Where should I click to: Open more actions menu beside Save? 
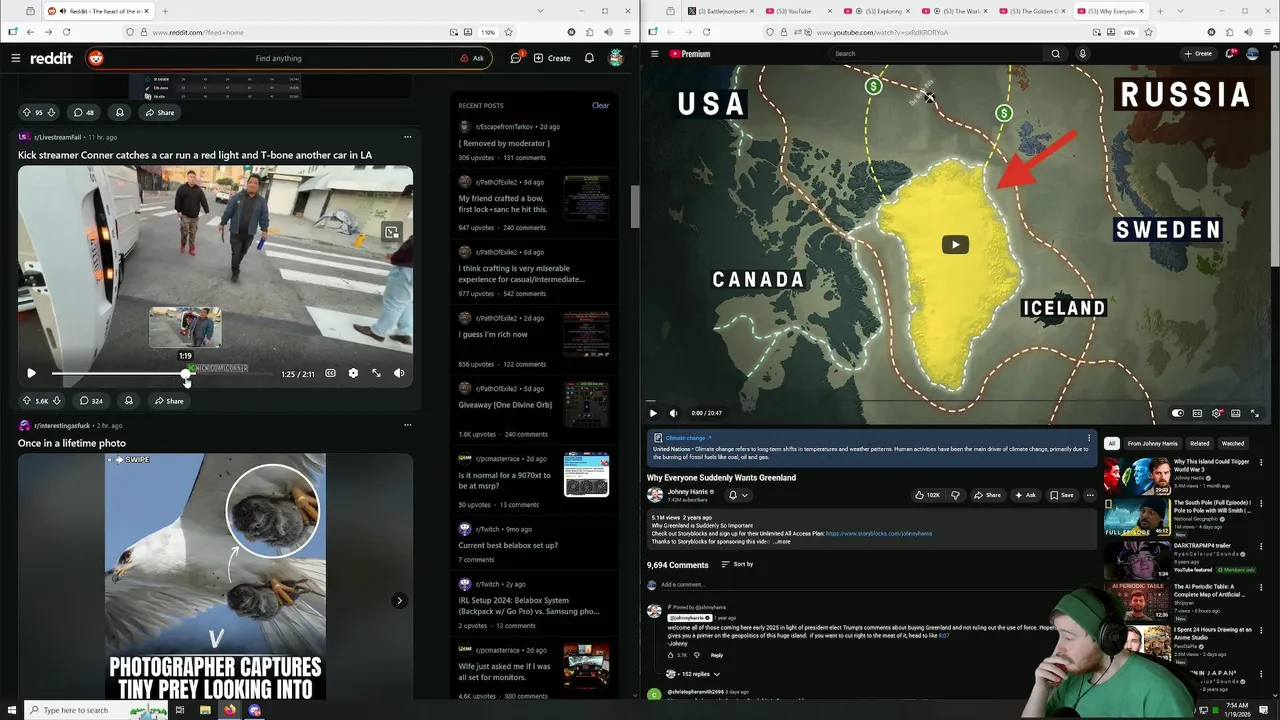(x=1090, y=495)
